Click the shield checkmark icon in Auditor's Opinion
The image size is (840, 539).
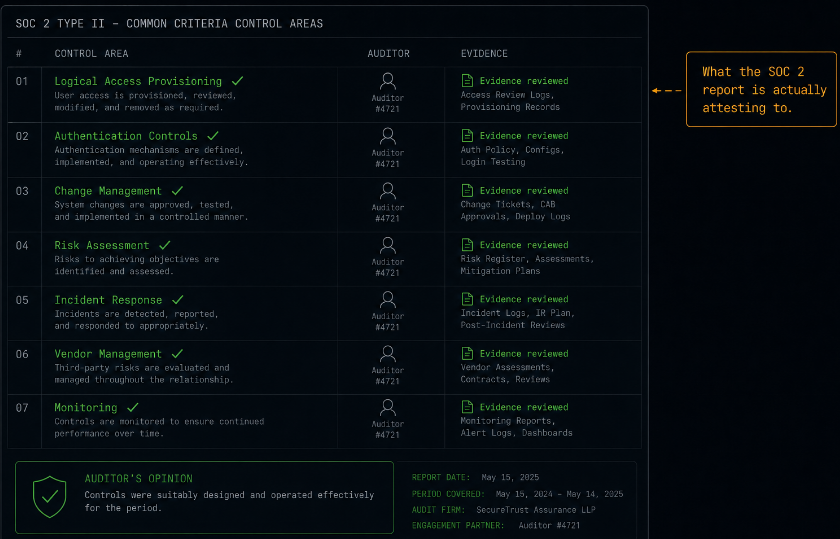click(x=49, y=497)
